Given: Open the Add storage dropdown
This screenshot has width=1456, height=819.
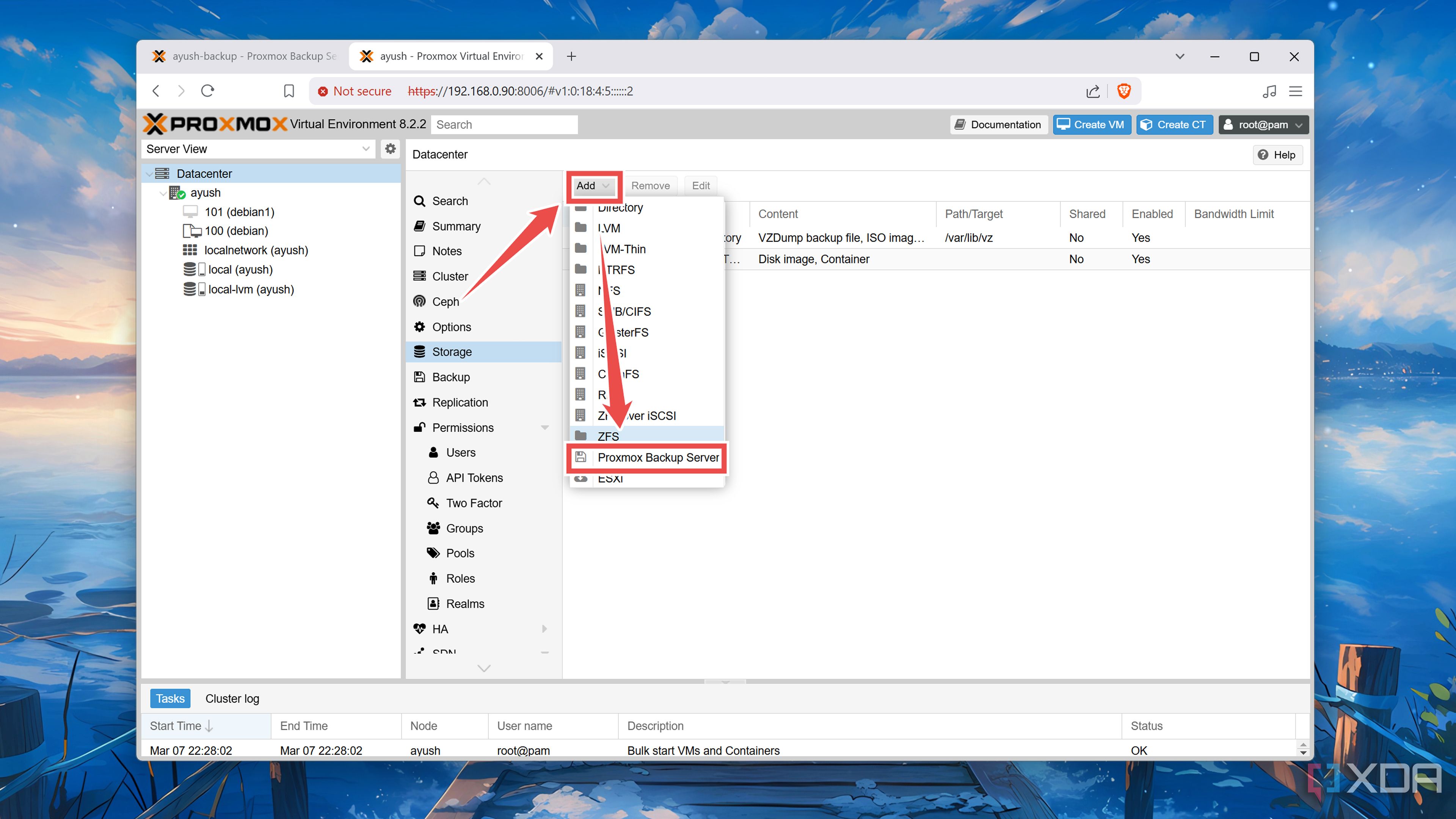Looking at the screenshot, I should pos(592,185).
